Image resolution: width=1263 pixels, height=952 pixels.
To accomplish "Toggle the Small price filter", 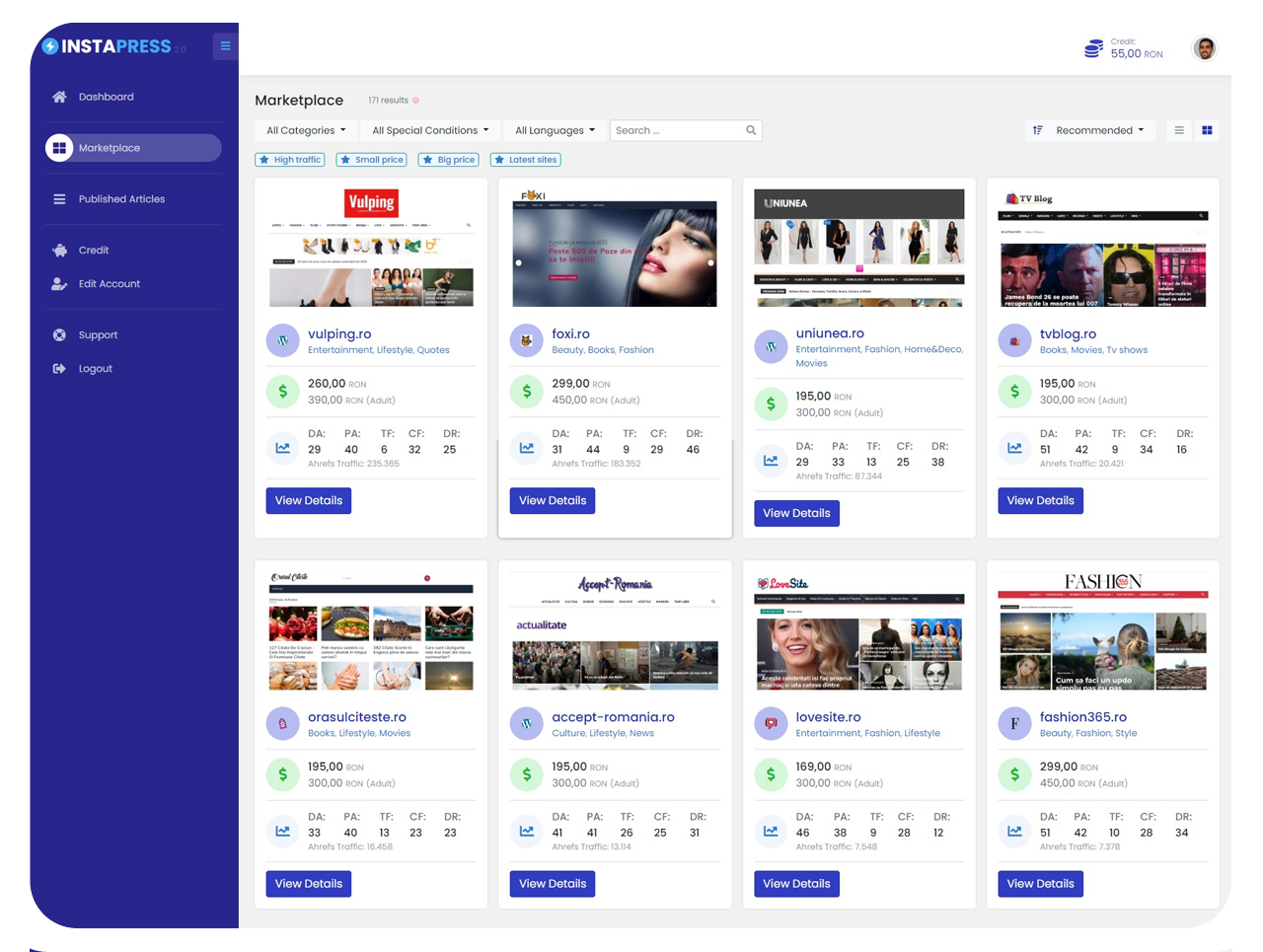I will [371, 160].
